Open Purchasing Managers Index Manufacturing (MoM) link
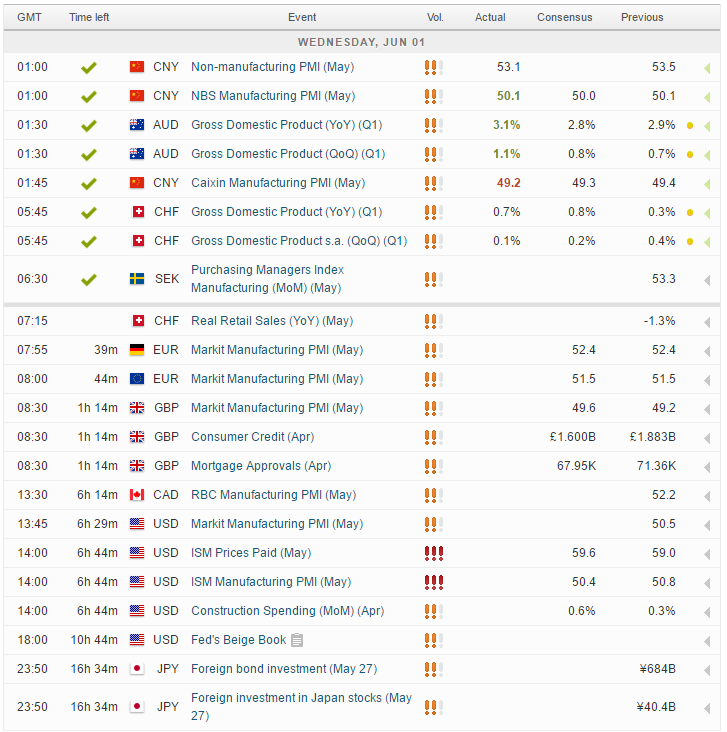The image size is (727, 732). pos(268,279)
